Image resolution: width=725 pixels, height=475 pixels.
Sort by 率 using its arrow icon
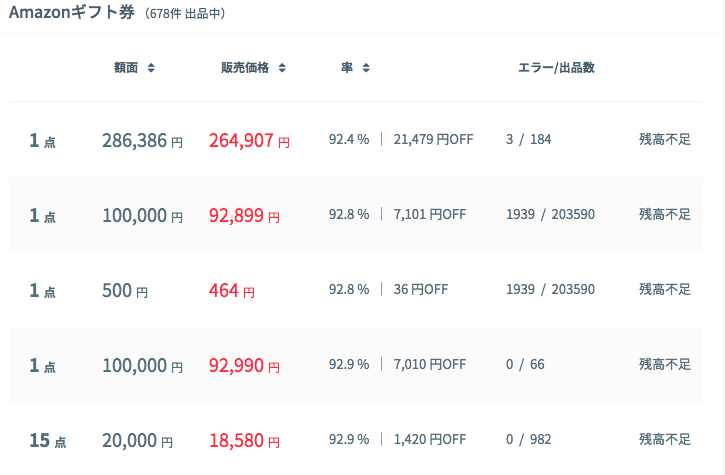click(x=366, y=68)
